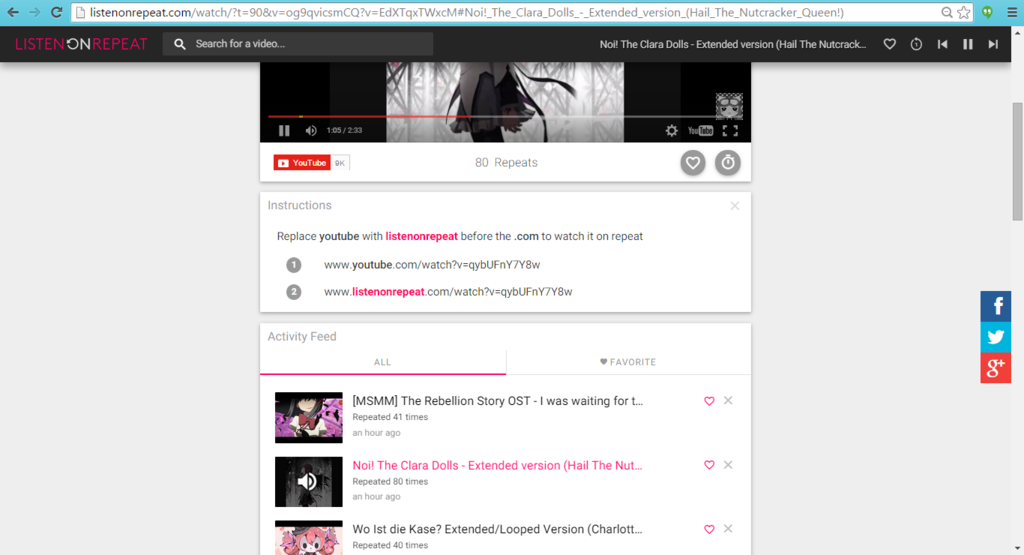Mute the video player volume
Screen dimensions: 1024x555
(x=311, y=131)
